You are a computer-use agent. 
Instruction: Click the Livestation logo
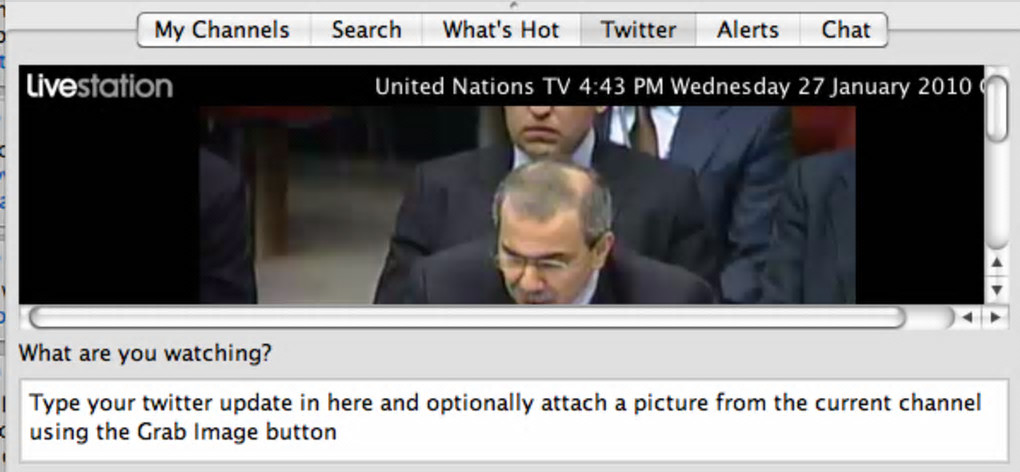pos(100,86)
